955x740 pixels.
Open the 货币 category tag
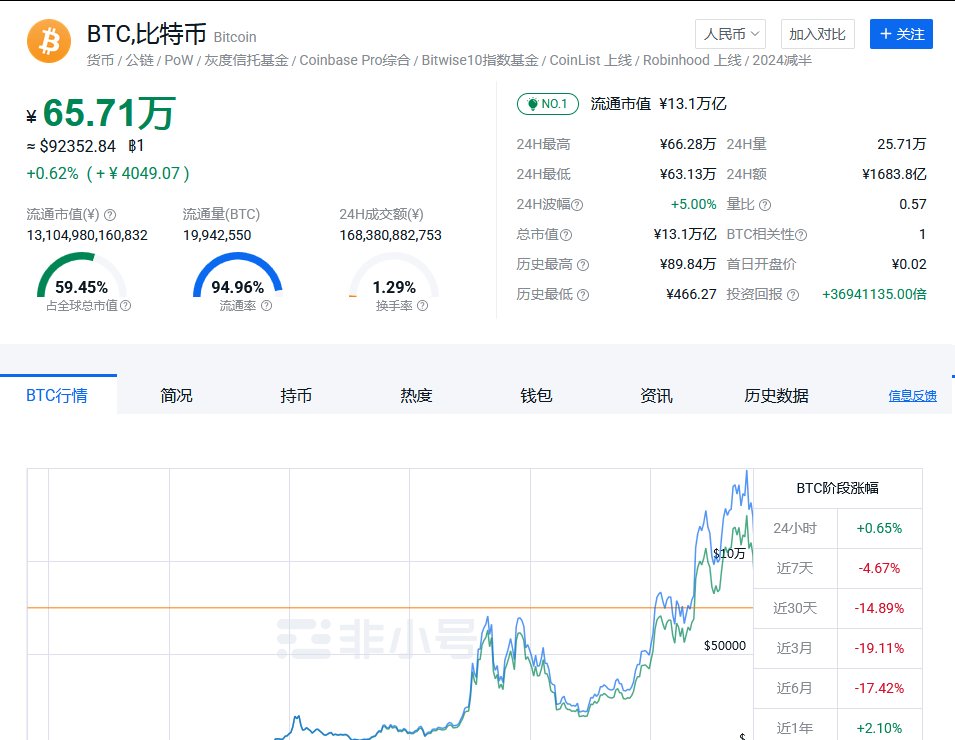[x=100, y=60]
